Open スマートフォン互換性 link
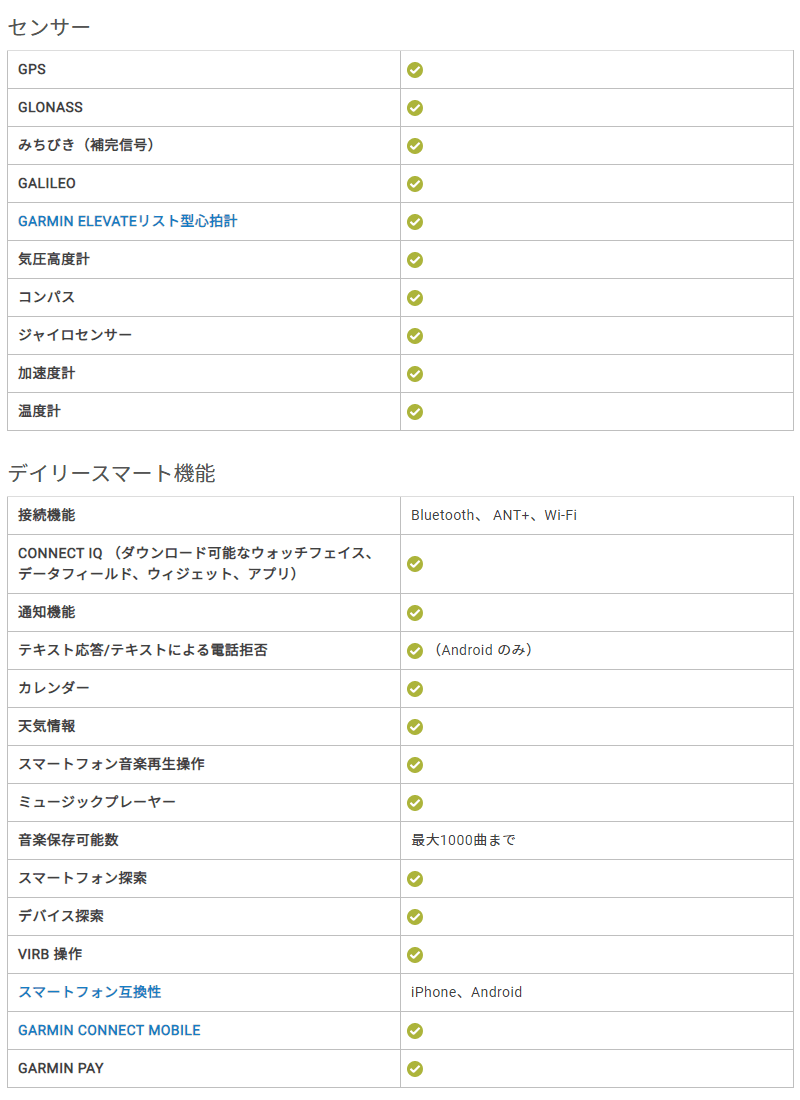The width and height of the screenshot is (800, 1100). pyautogui.click(x=90, y=992)
